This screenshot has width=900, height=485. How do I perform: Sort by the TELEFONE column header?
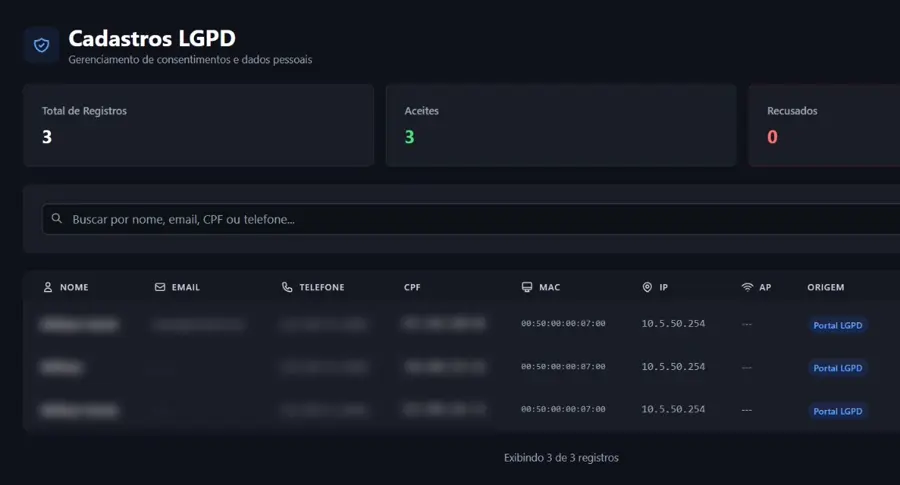click(x=321, y=287)
